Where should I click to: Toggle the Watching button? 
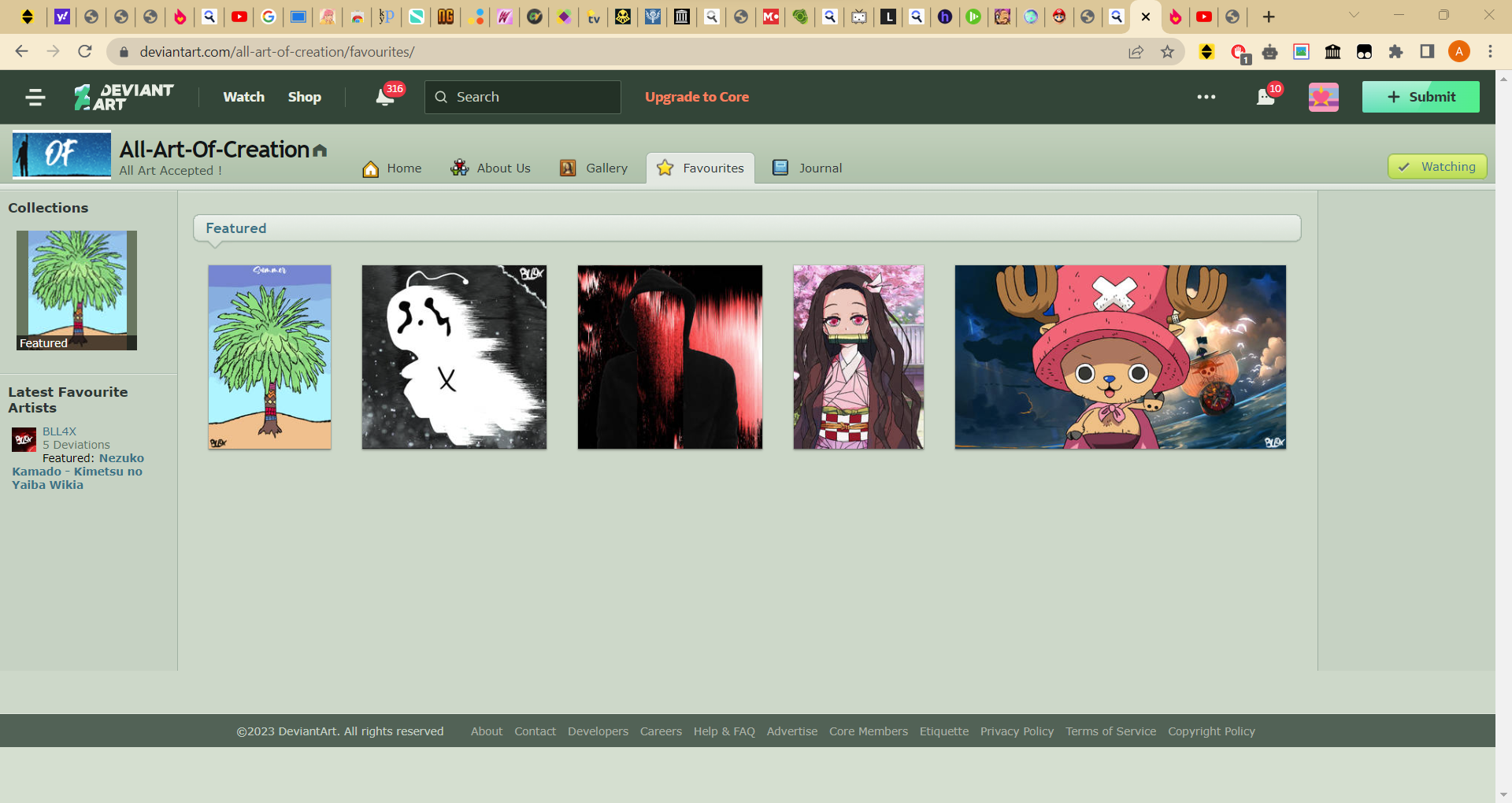[x=1437, y=167]
